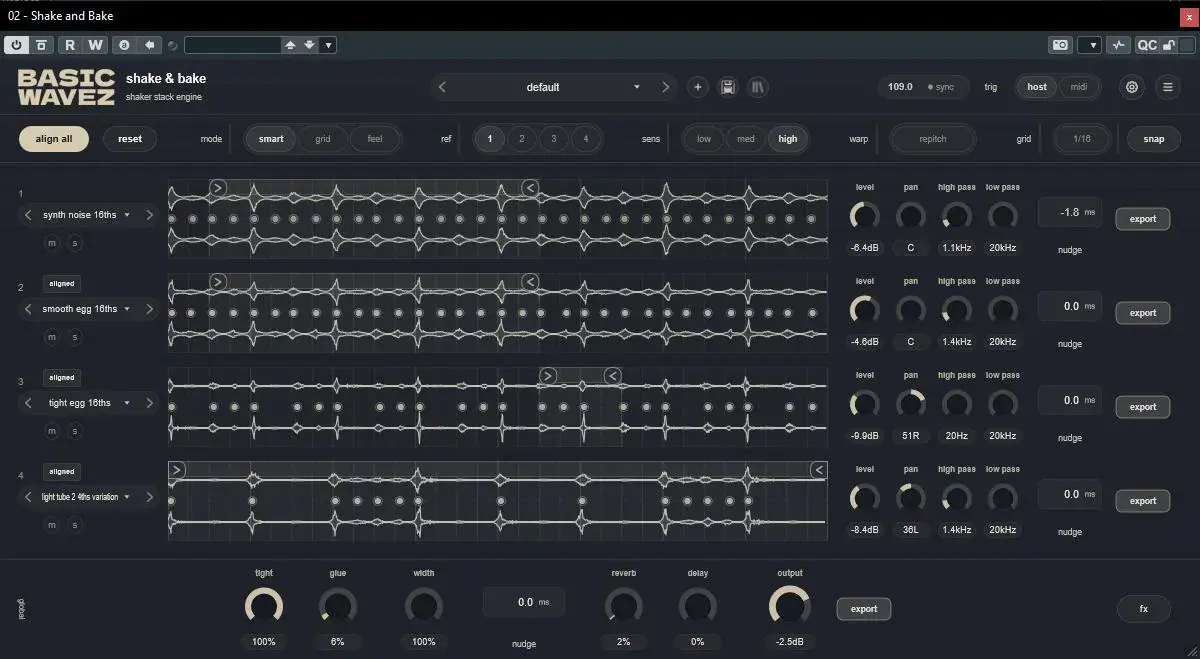Set sensitivity to med
Viewport: 1200px width, 659px height.
click(x=746, y=139)
